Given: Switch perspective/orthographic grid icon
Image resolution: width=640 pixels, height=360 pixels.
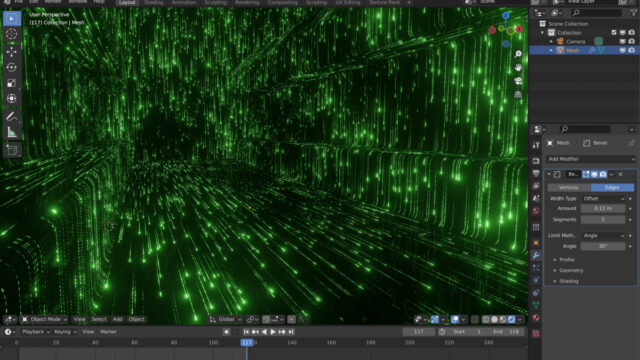Looking at the screenshot, I should tap(518, 95).
